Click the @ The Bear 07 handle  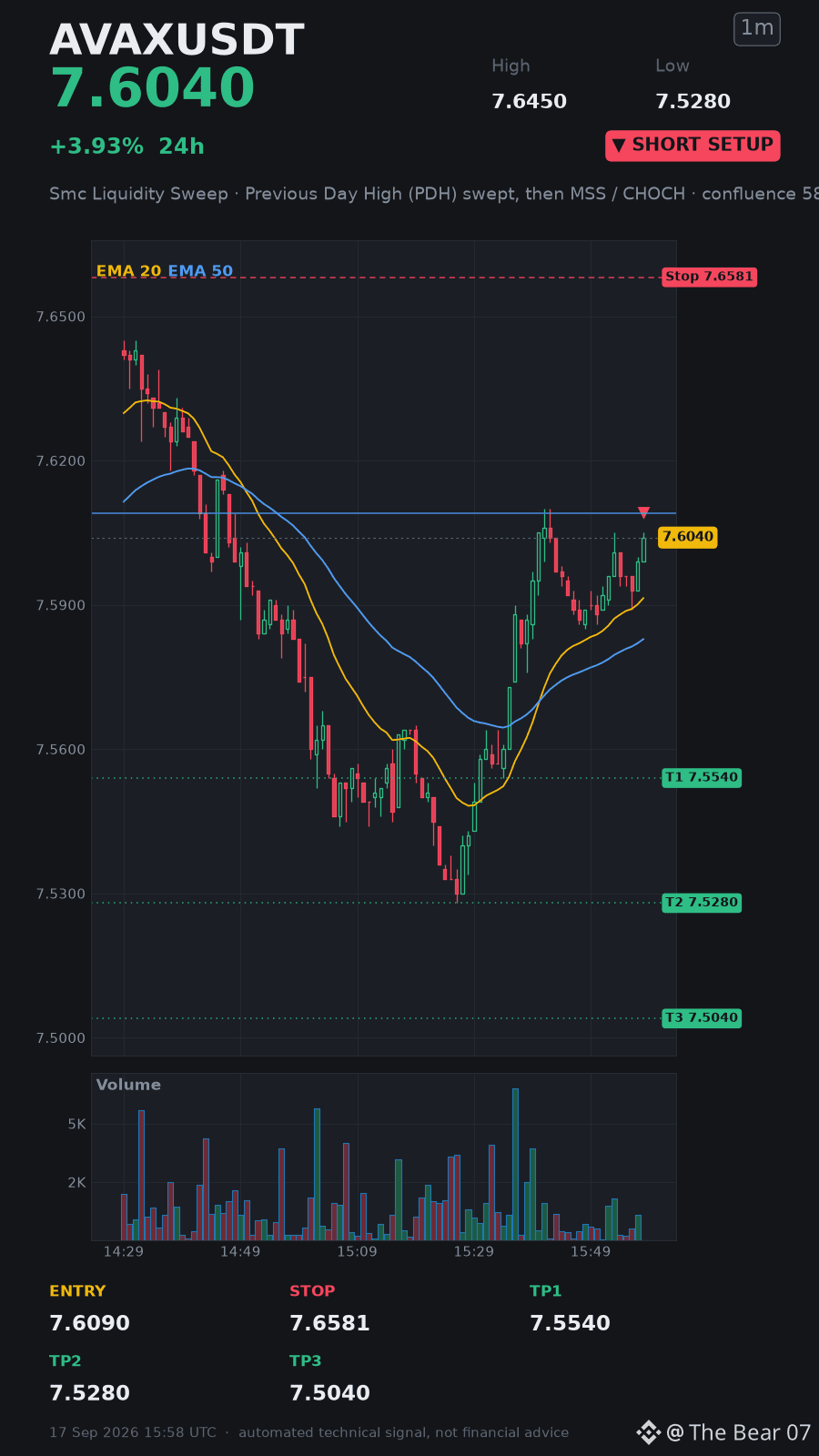[738, 1432]
